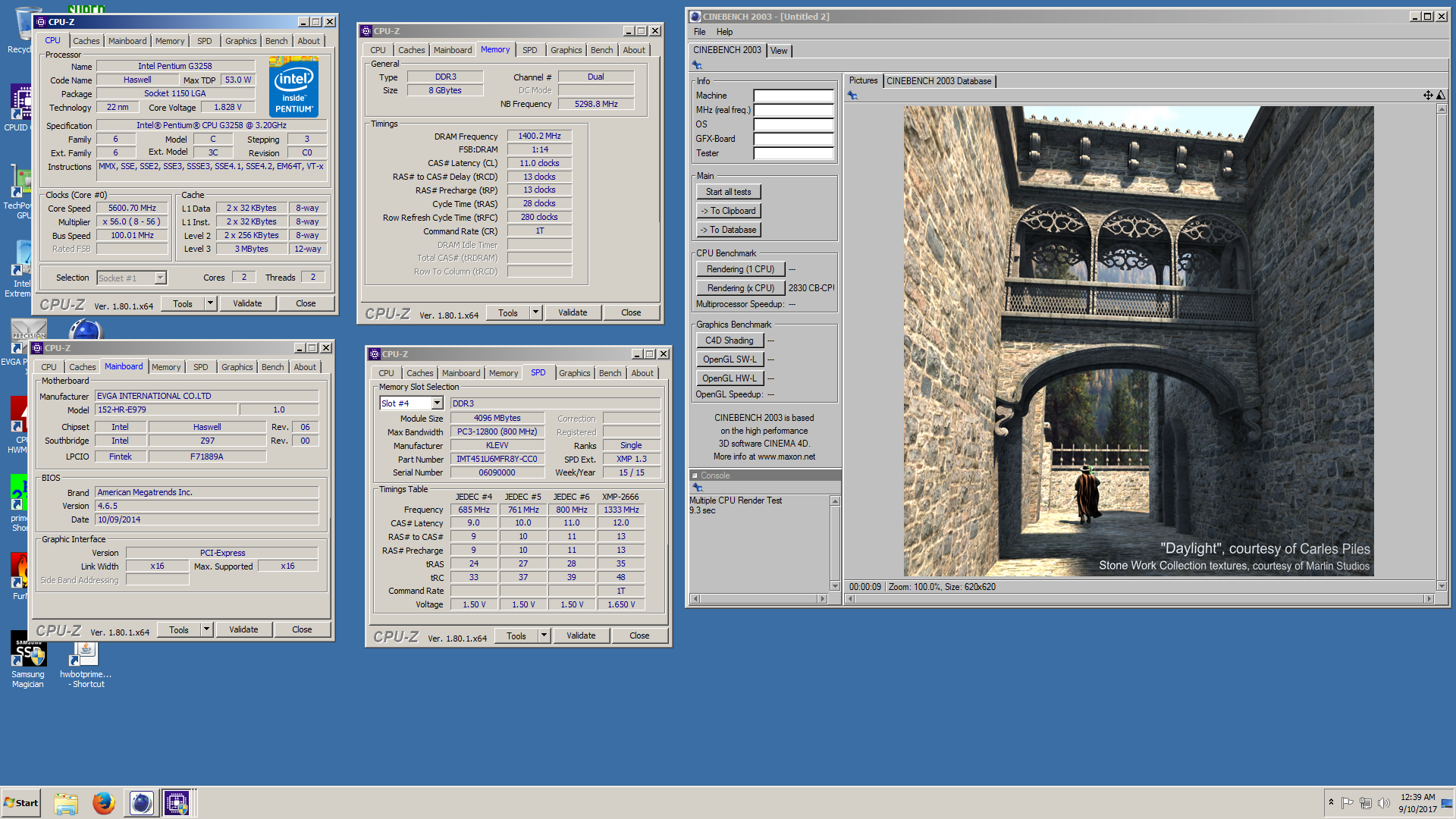Click the Start button on taskbar
This screenshot has width=1456, height=819.
pos(21,803)
